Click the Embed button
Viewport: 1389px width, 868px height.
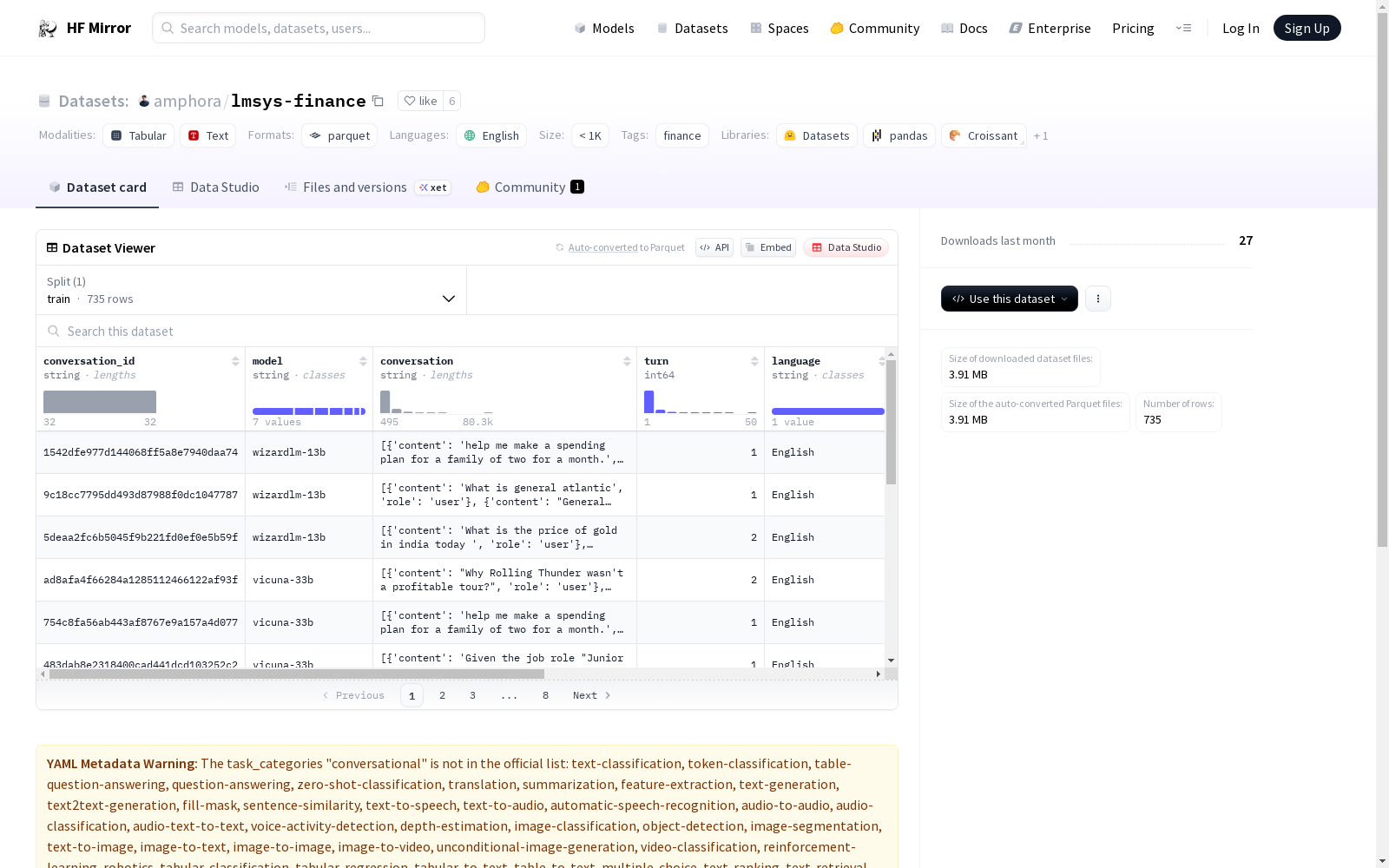pyautogui.click(x=768, y=247)
